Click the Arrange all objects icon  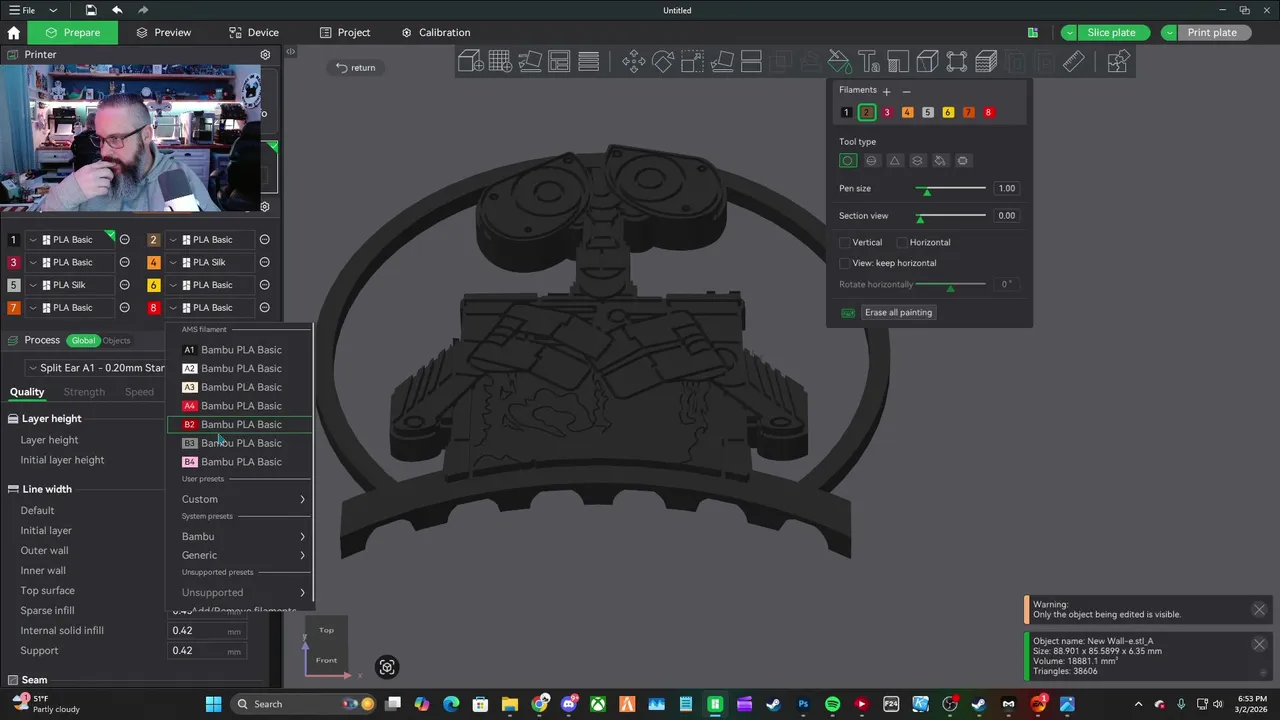tap(559, 62)
